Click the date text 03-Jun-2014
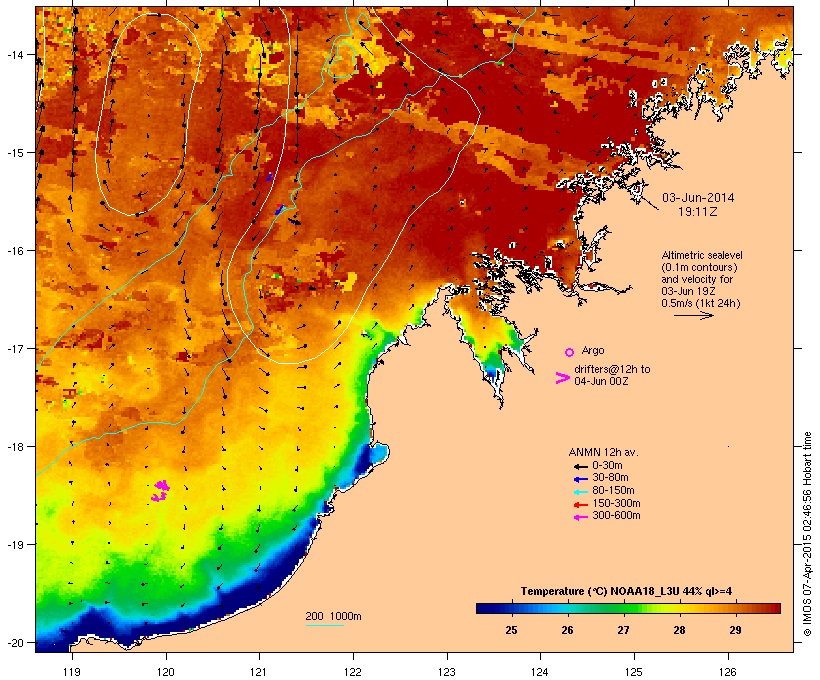Viewport: 820px width, 680px height. point(698,198)
